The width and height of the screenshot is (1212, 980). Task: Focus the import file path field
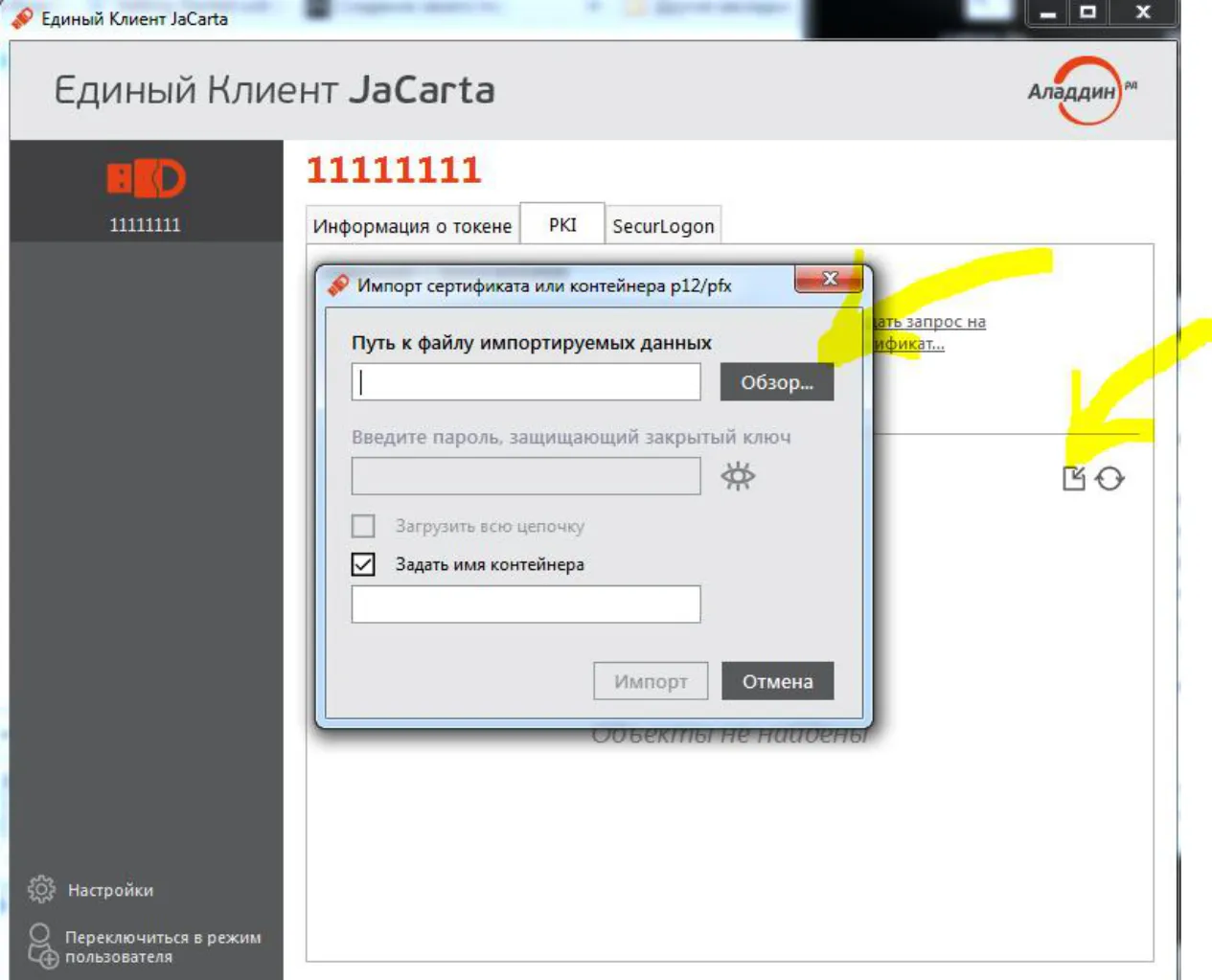click(x=526, y=382)
